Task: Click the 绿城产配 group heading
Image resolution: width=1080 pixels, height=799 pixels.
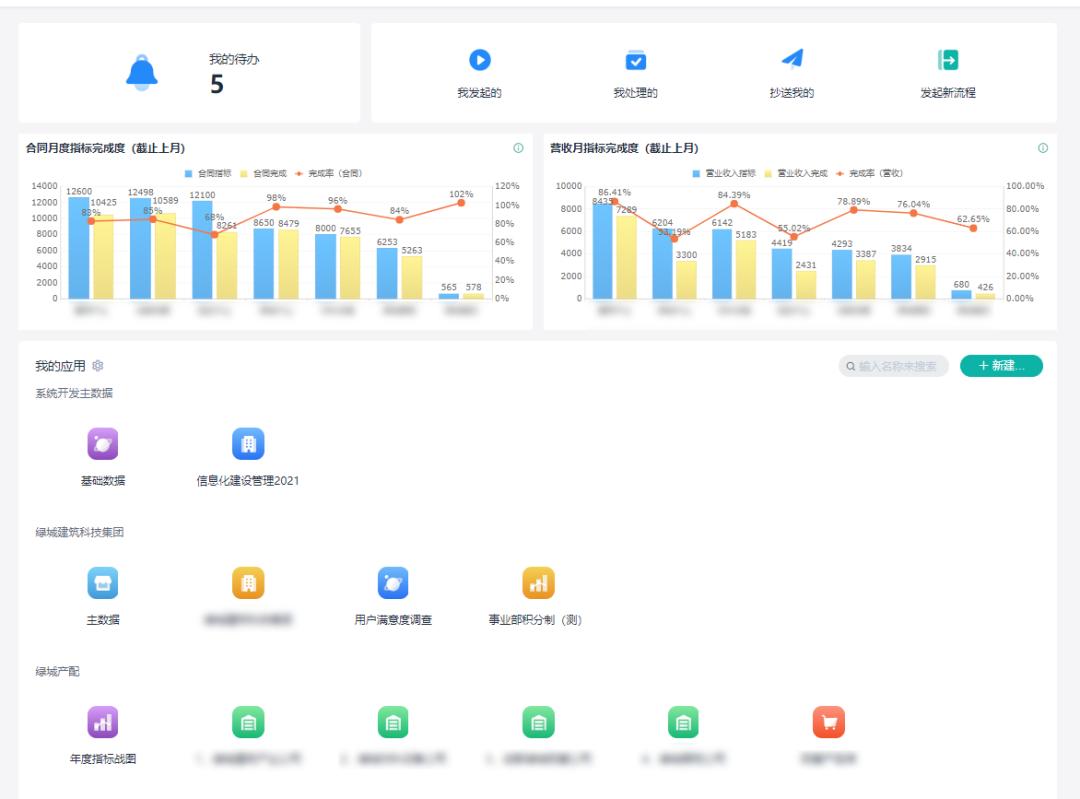Action: tap(57, 672)
